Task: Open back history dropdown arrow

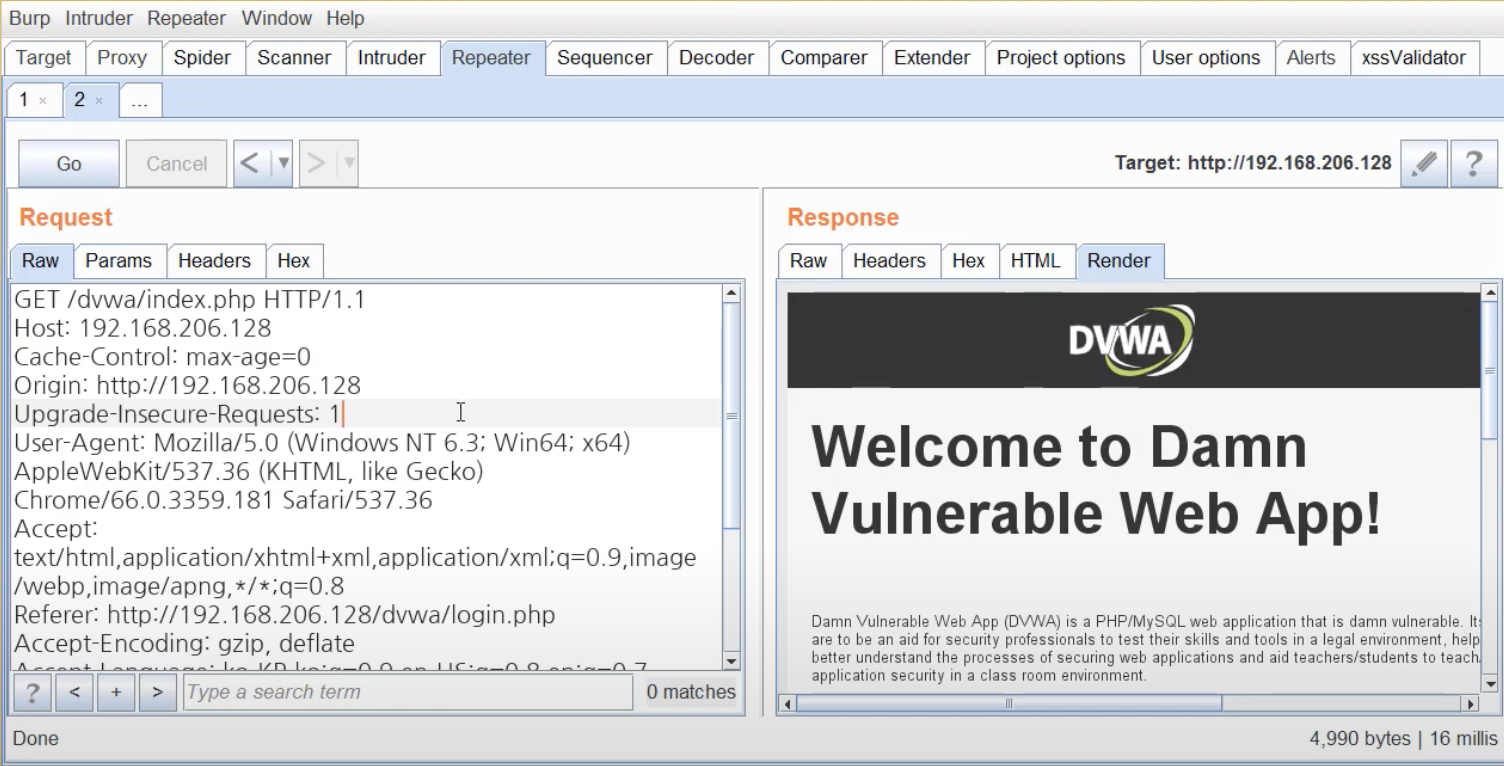Action: (x=283, y=163)
